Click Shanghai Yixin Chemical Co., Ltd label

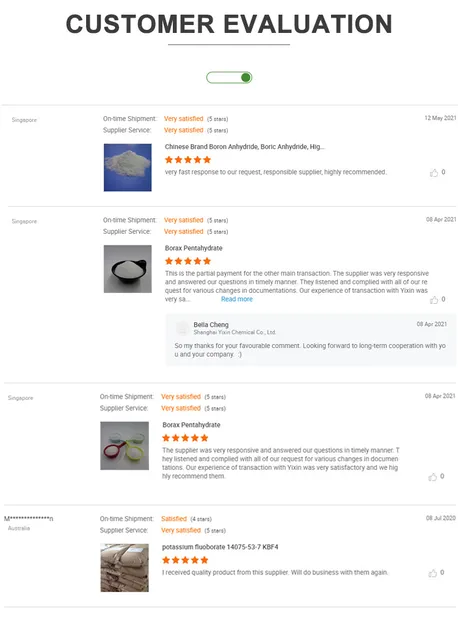click(x=235, y=332)
